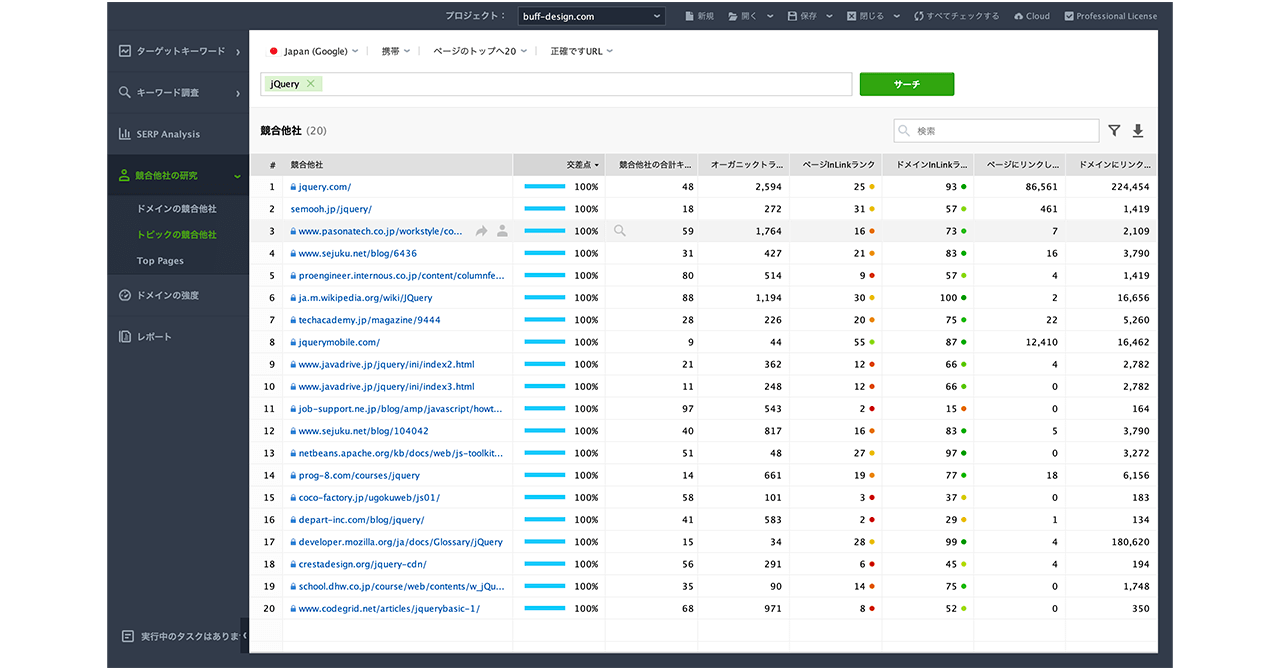Click the 新規 new project button
Image resolution: width=1280 pixels, height=670 pixels.
pos(699,16)
